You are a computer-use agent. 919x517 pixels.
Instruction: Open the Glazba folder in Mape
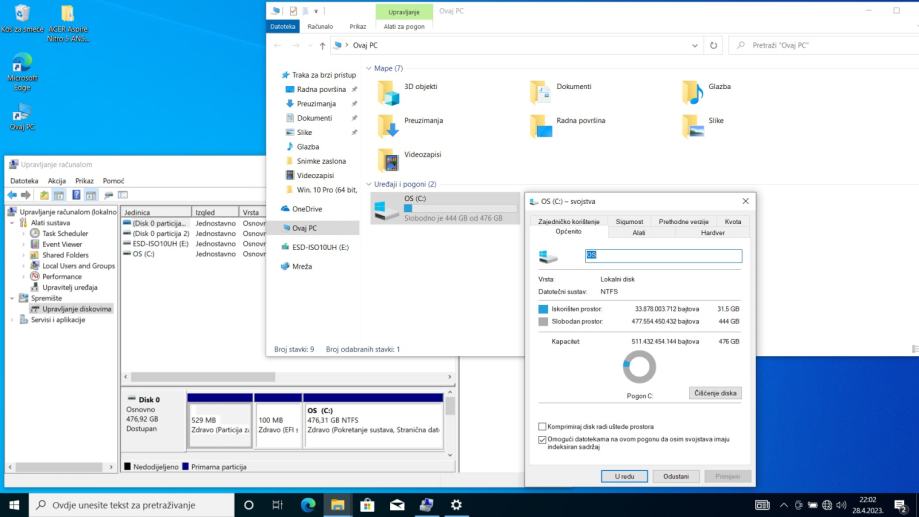click(706, 92)
